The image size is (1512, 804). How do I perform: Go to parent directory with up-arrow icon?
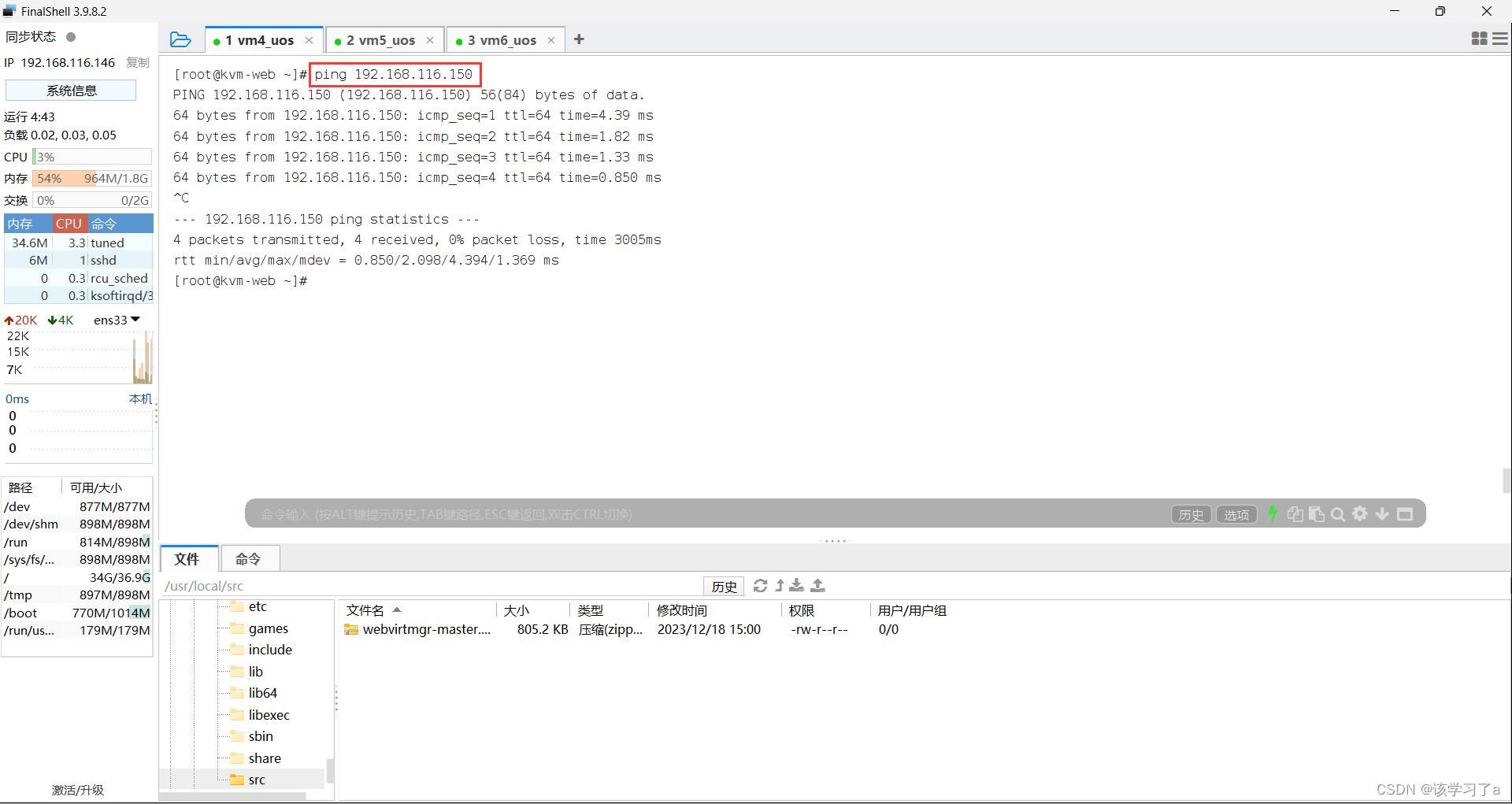click(x=780, y=585)
